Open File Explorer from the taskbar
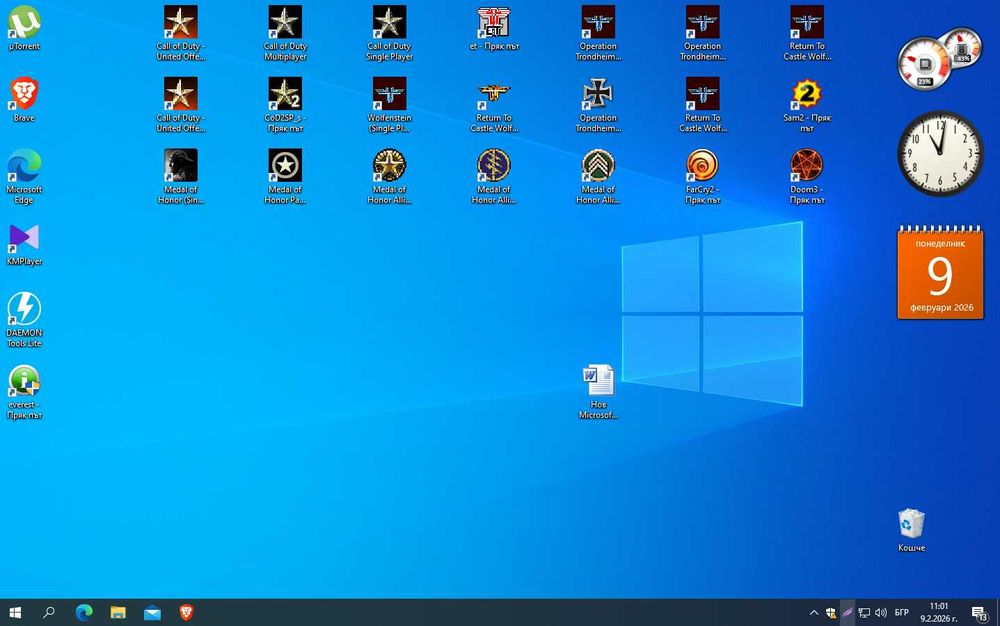The height and width of the screenshot is (626, 1000). pos(118,613)
